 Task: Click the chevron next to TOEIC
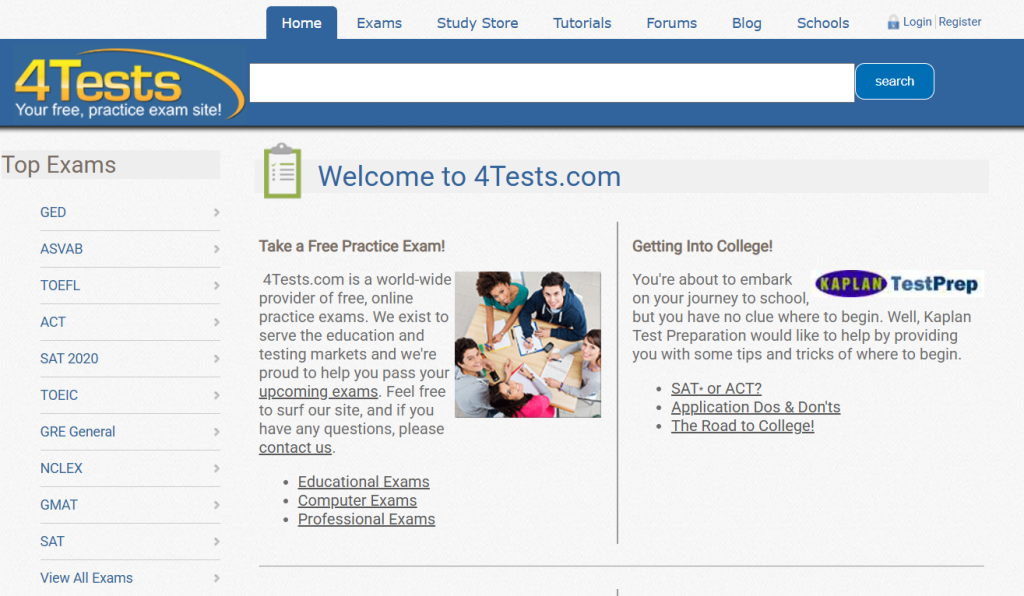point(216,395)
